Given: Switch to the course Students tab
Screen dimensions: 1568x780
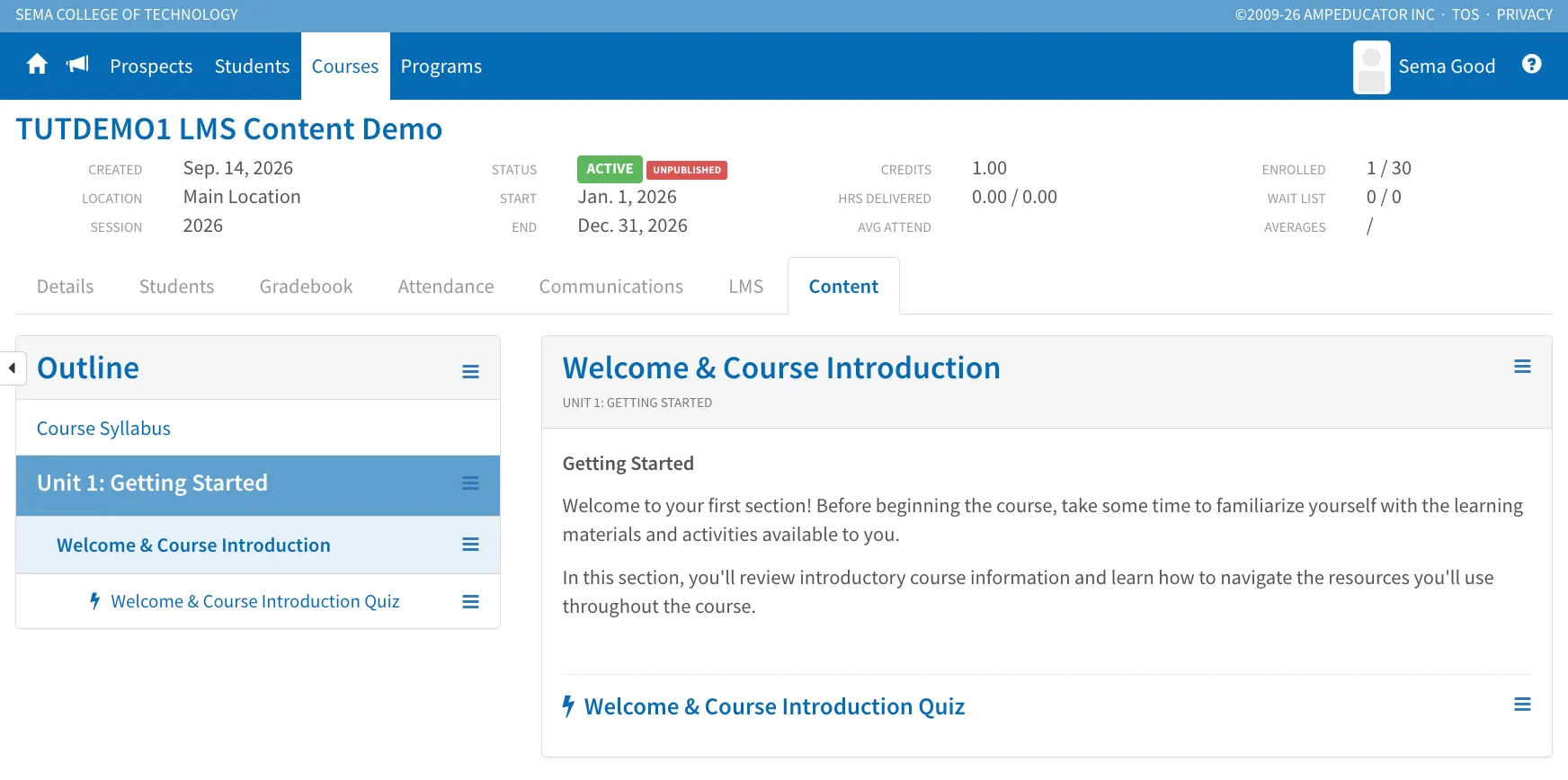Looking at the screenshot, I should [177, 287].
